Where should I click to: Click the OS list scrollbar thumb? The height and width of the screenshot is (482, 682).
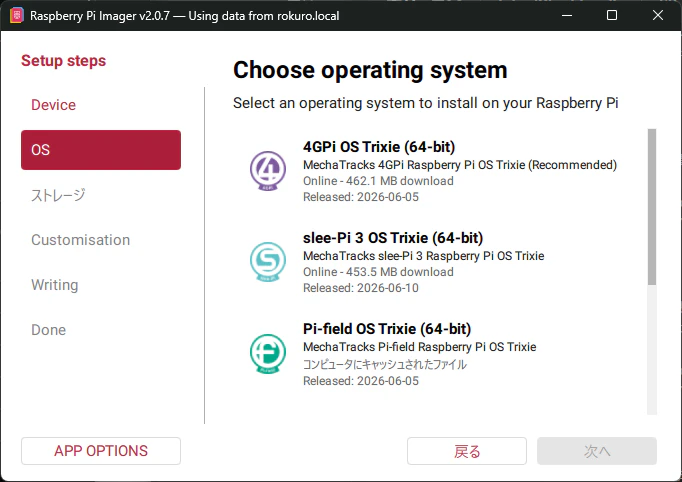coord(652,207)
